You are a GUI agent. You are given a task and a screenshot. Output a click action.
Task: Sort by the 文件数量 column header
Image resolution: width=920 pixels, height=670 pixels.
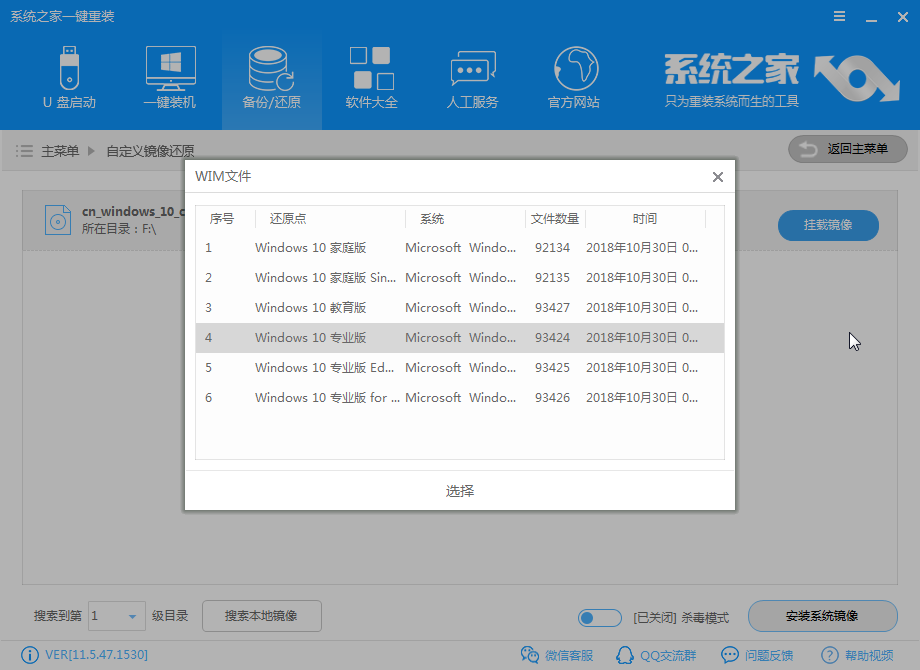point(555,219)
